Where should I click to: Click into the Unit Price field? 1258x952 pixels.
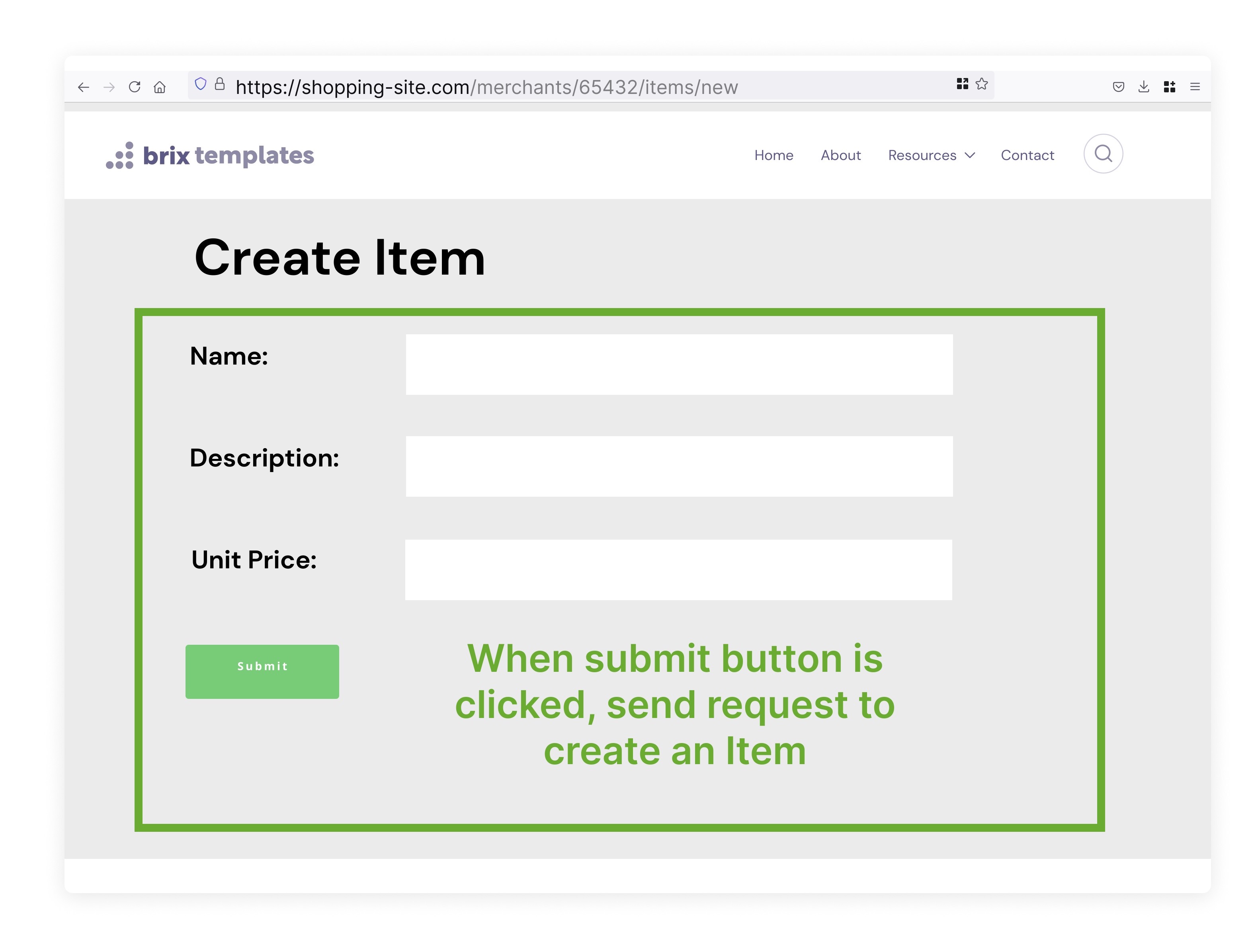[678, 569]
